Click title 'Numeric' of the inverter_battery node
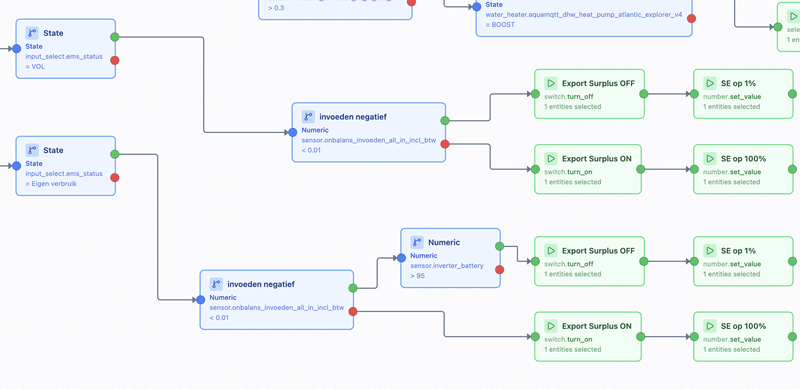Screen dimensions: 800x389 click(x=444, y=242)
